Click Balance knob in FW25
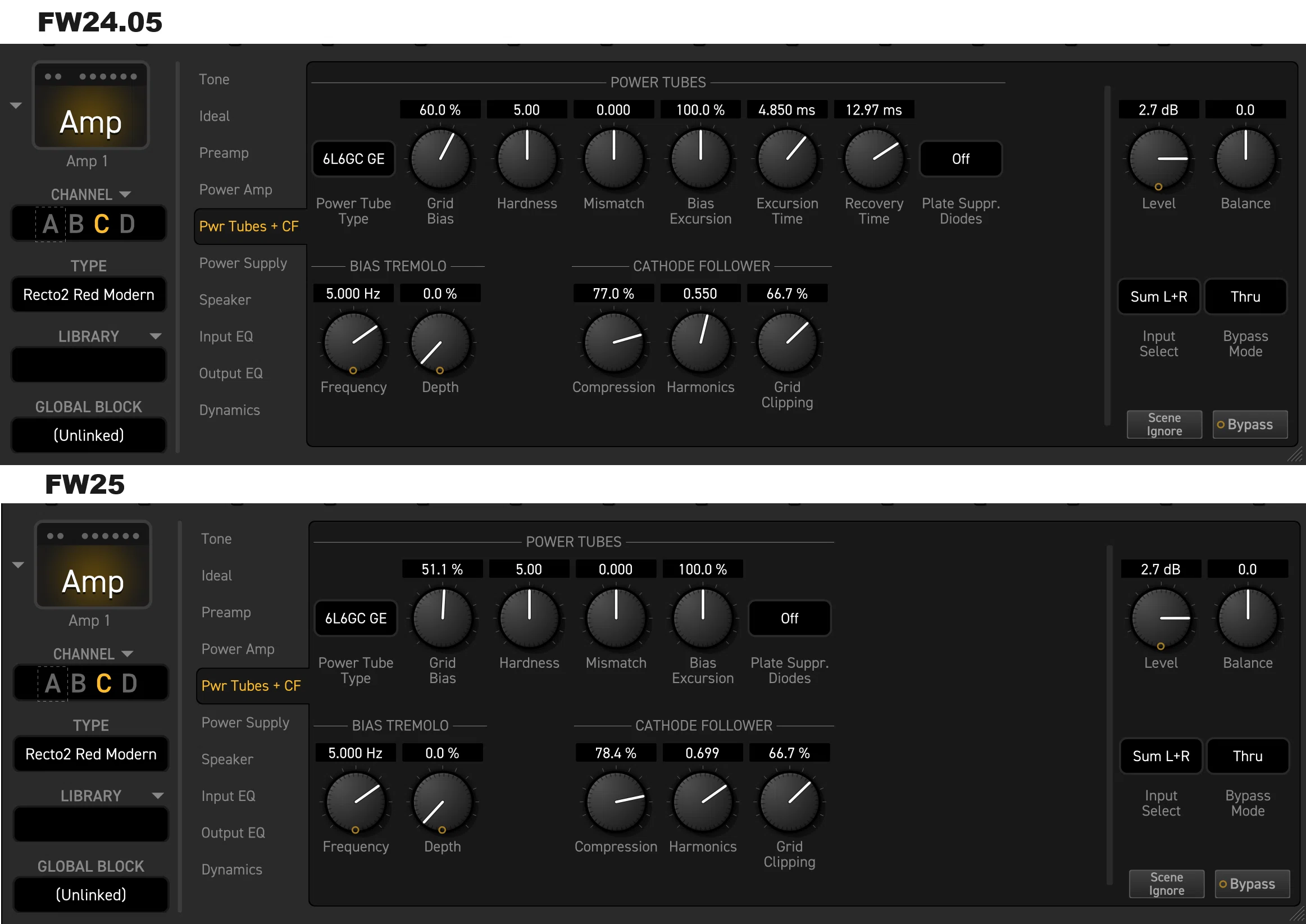The image size is (1306, 924). (x=1248, y=618)
